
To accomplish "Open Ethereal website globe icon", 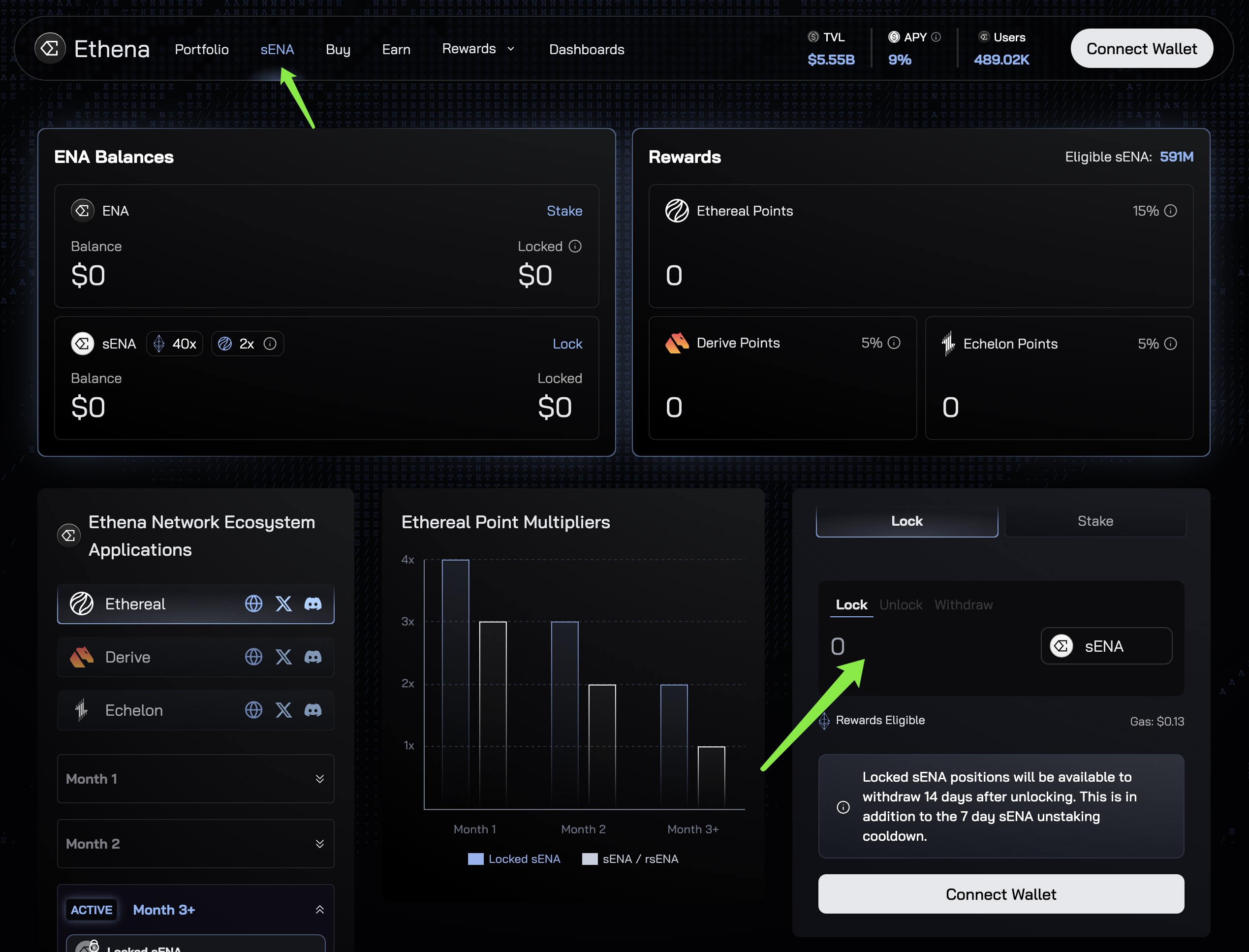I will point(254,603).
